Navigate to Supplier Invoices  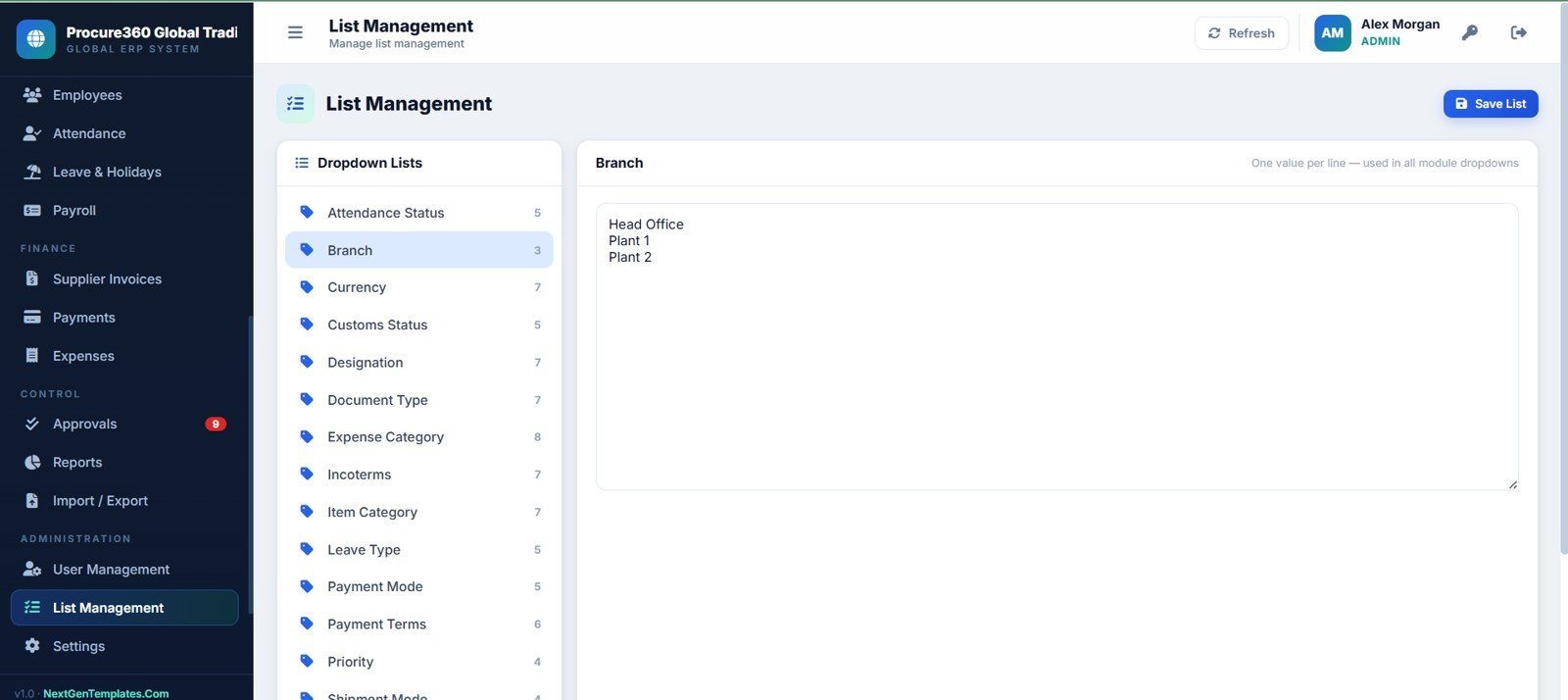pos(124,278)
